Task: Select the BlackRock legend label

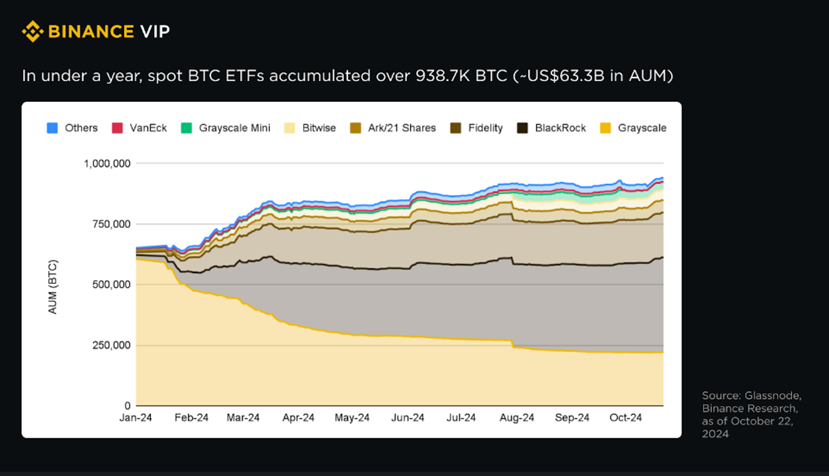Action: tap(560, 128)
